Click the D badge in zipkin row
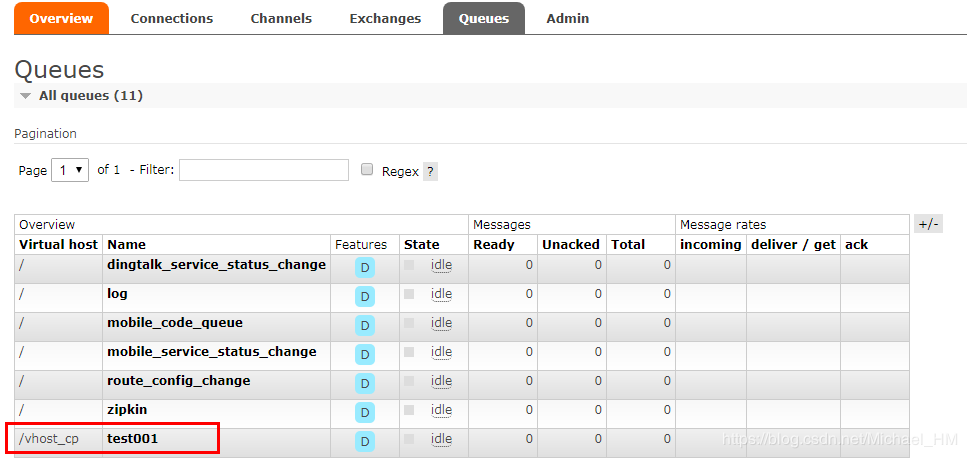The image size is (967, 458). pyautogui.click(x=365, y=413)
